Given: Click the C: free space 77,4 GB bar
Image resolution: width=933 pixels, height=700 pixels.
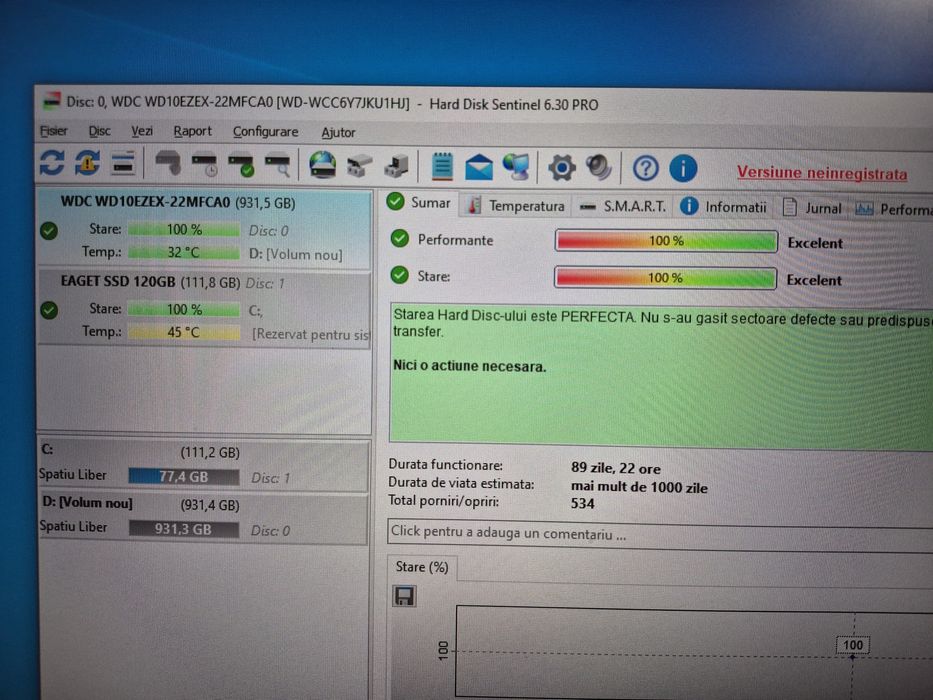Looking at the screenshot, I should tap(184, 477).
